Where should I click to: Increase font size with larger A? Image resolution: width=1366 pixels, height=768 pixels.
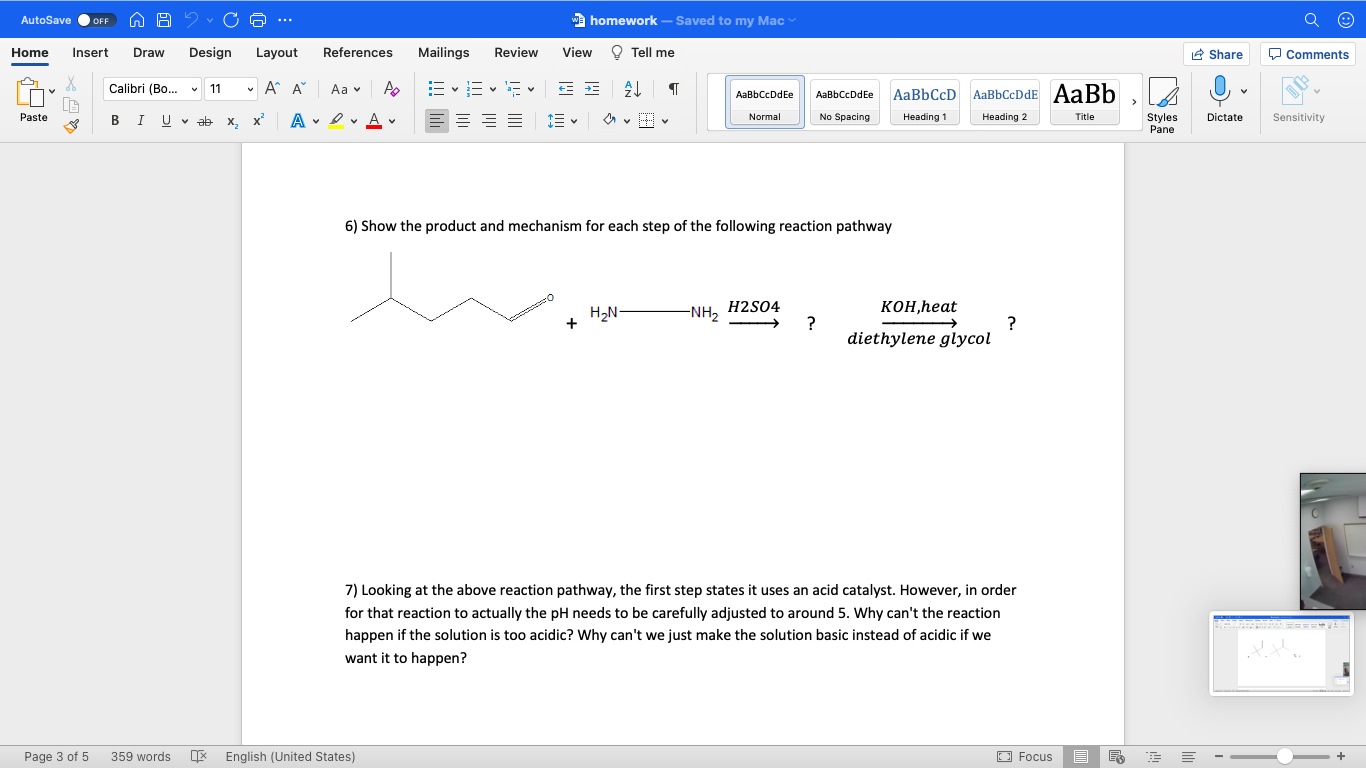[x=273, y=89]
